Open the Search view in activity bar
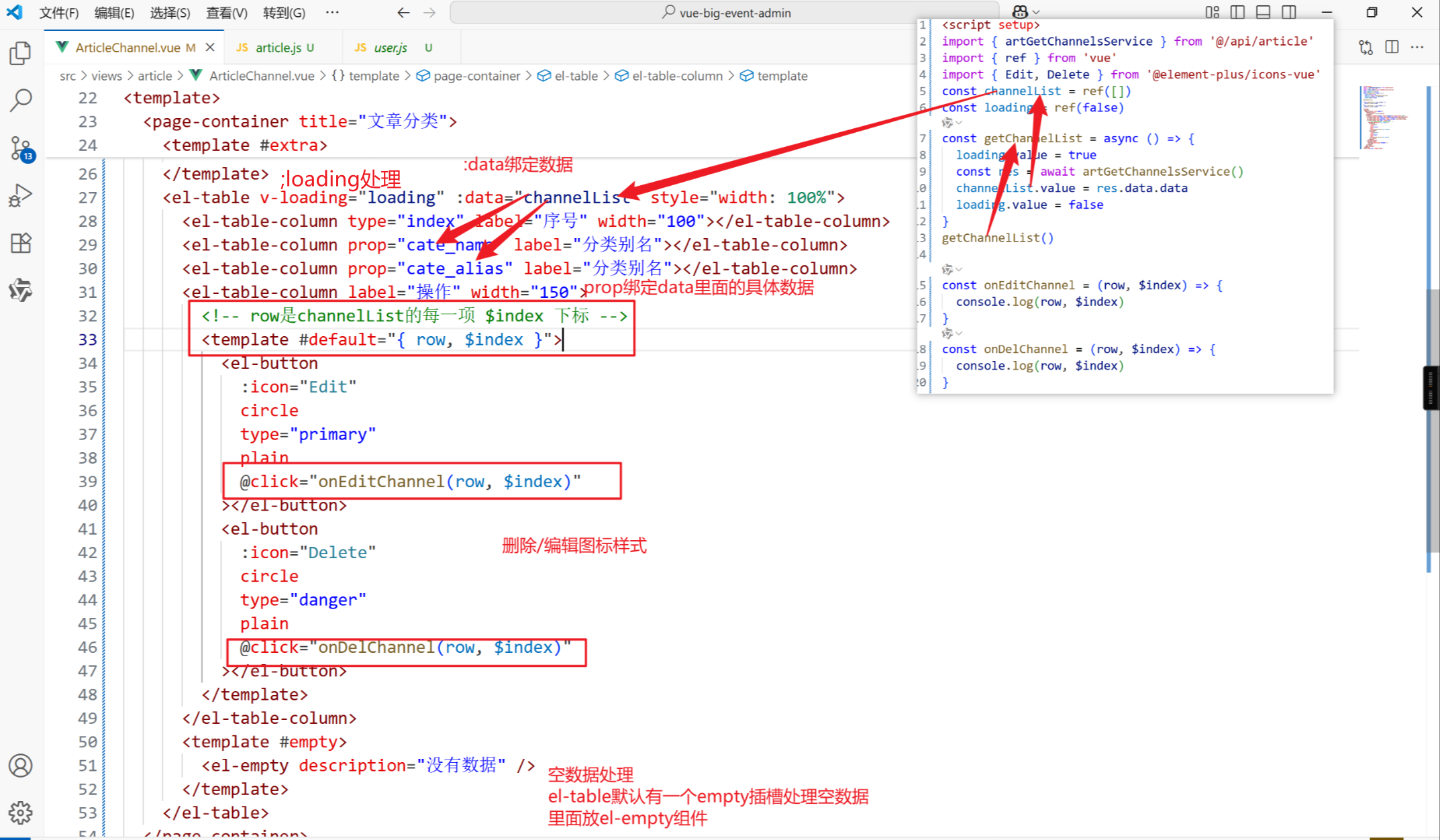 click(x=21, y=101)
